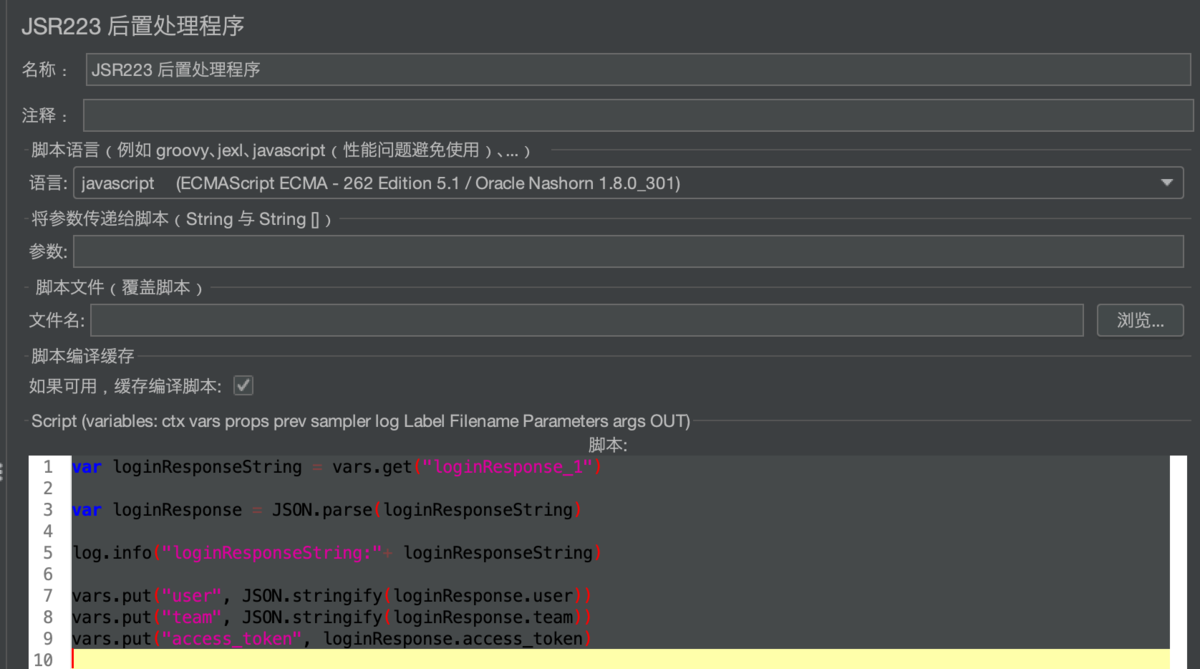
Task: Toggle the 缓存编译脚本 checkbox
Action: pyautogui.click(x=242, y=385)
